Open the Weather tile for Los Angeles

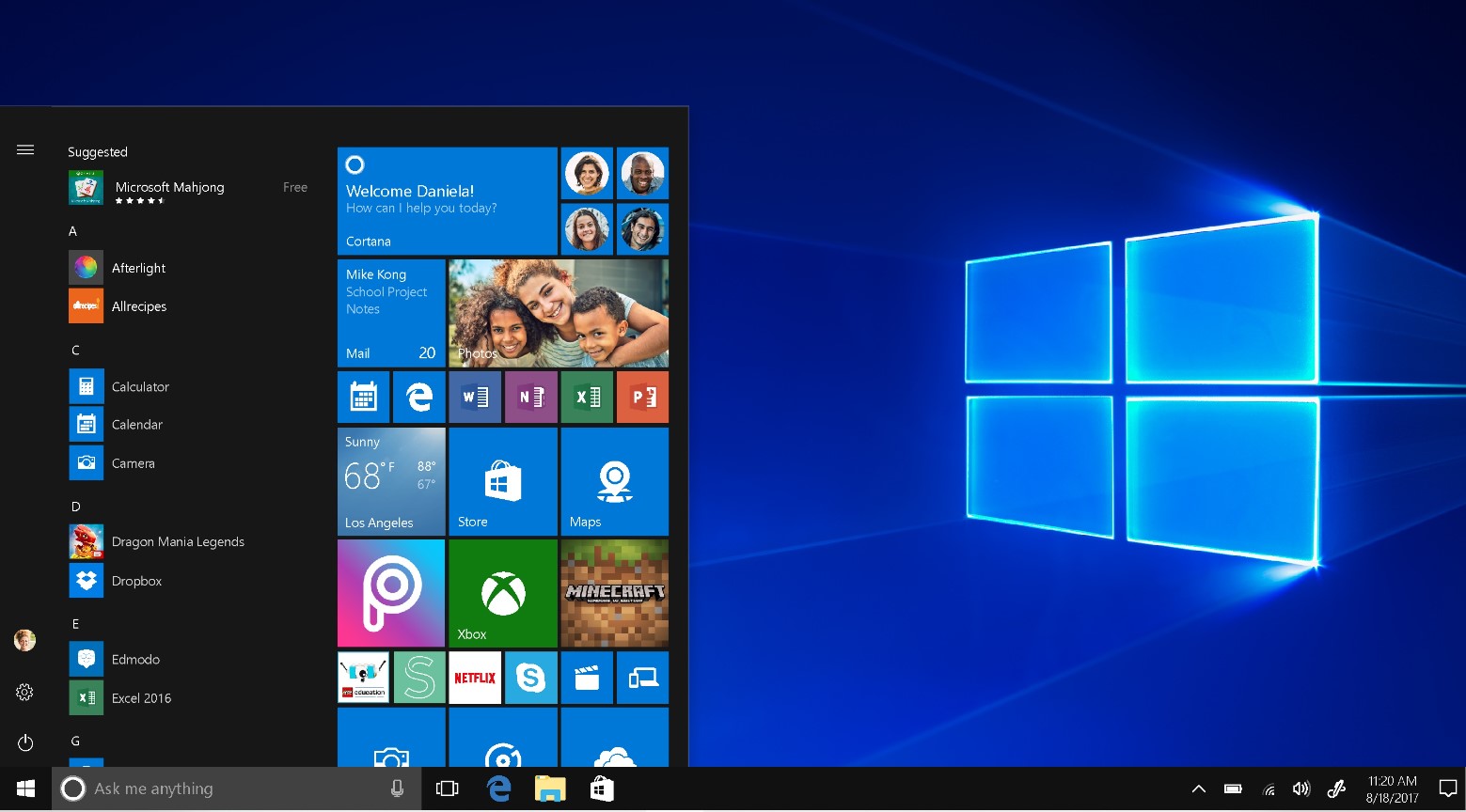(x=391, y=481)
